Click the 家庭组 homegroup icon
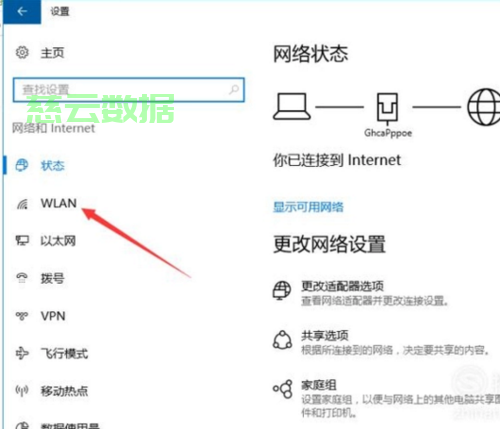 283,389
